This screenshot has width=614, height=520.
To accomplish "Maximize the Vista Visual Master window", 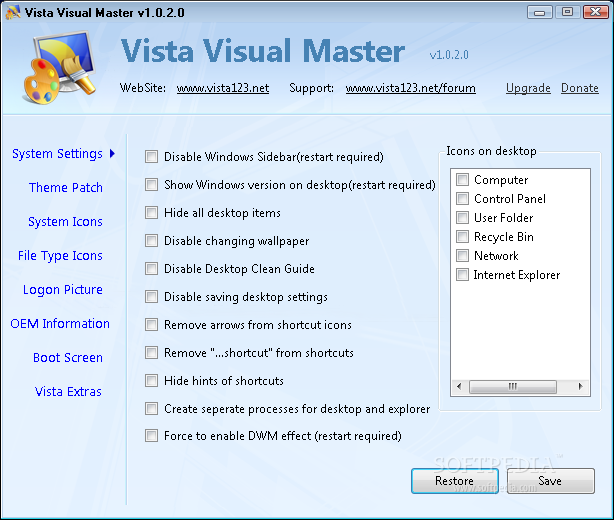I will tap(567, 12).
